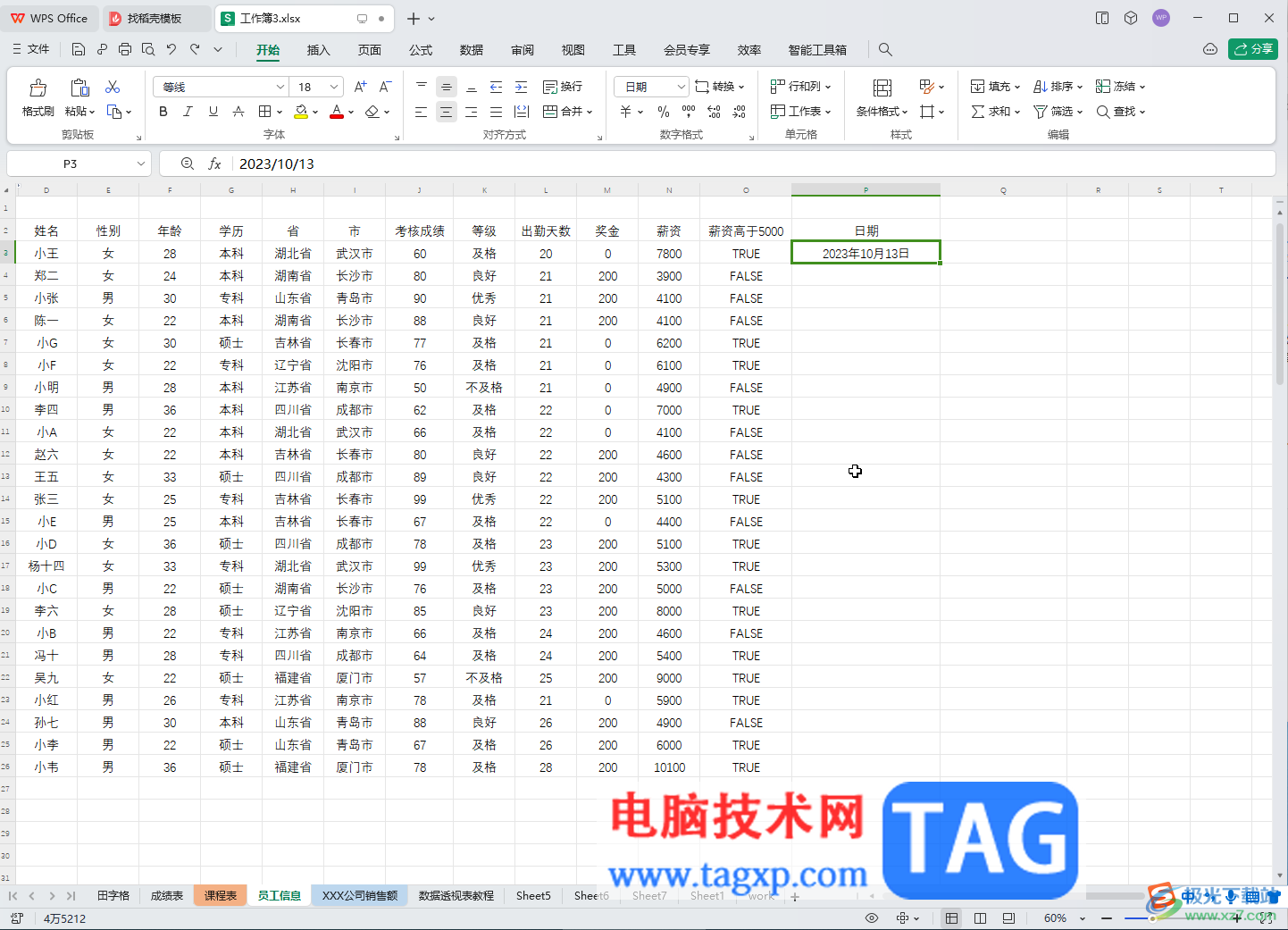Click the Undo arrow icon
The height and width of the screenshot is (930, 1288).
(171, 49)
